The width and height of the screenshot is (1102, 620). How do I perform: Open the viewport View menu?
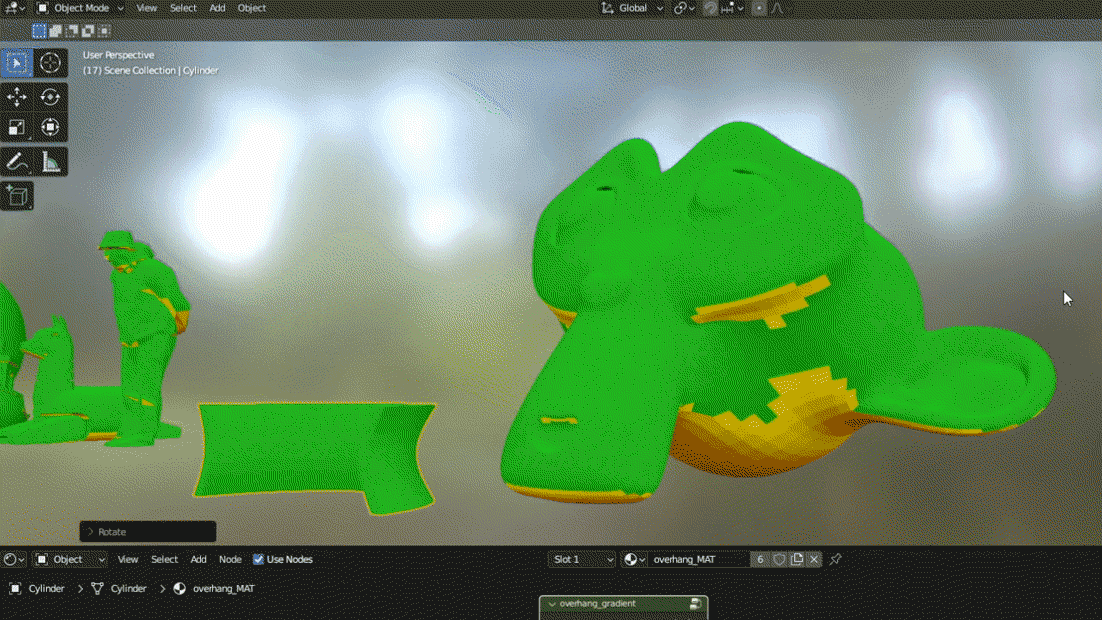(146, 8)
